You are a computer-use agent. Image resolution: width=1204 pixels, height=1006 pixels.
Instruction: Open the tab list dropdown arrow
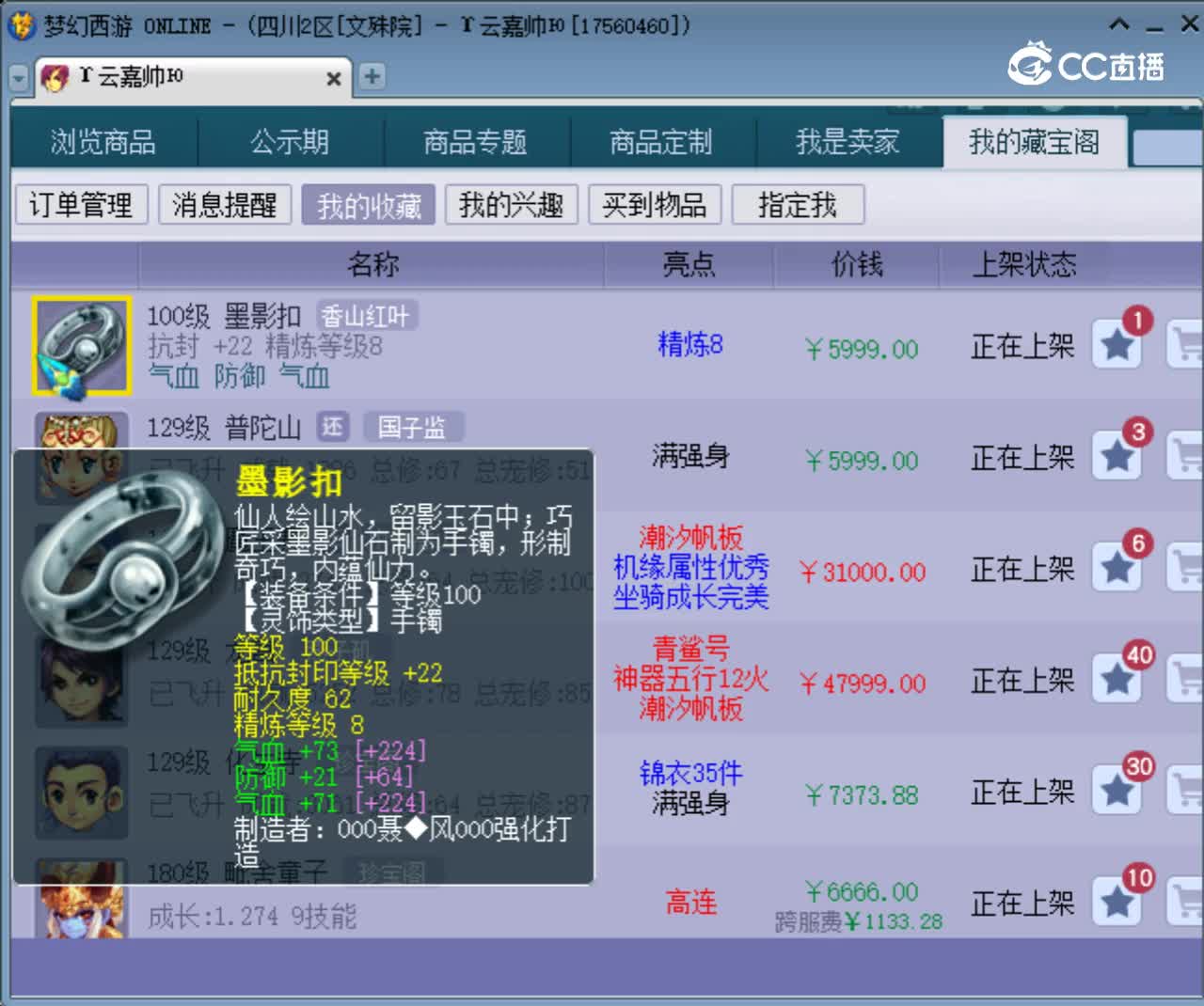18,78
